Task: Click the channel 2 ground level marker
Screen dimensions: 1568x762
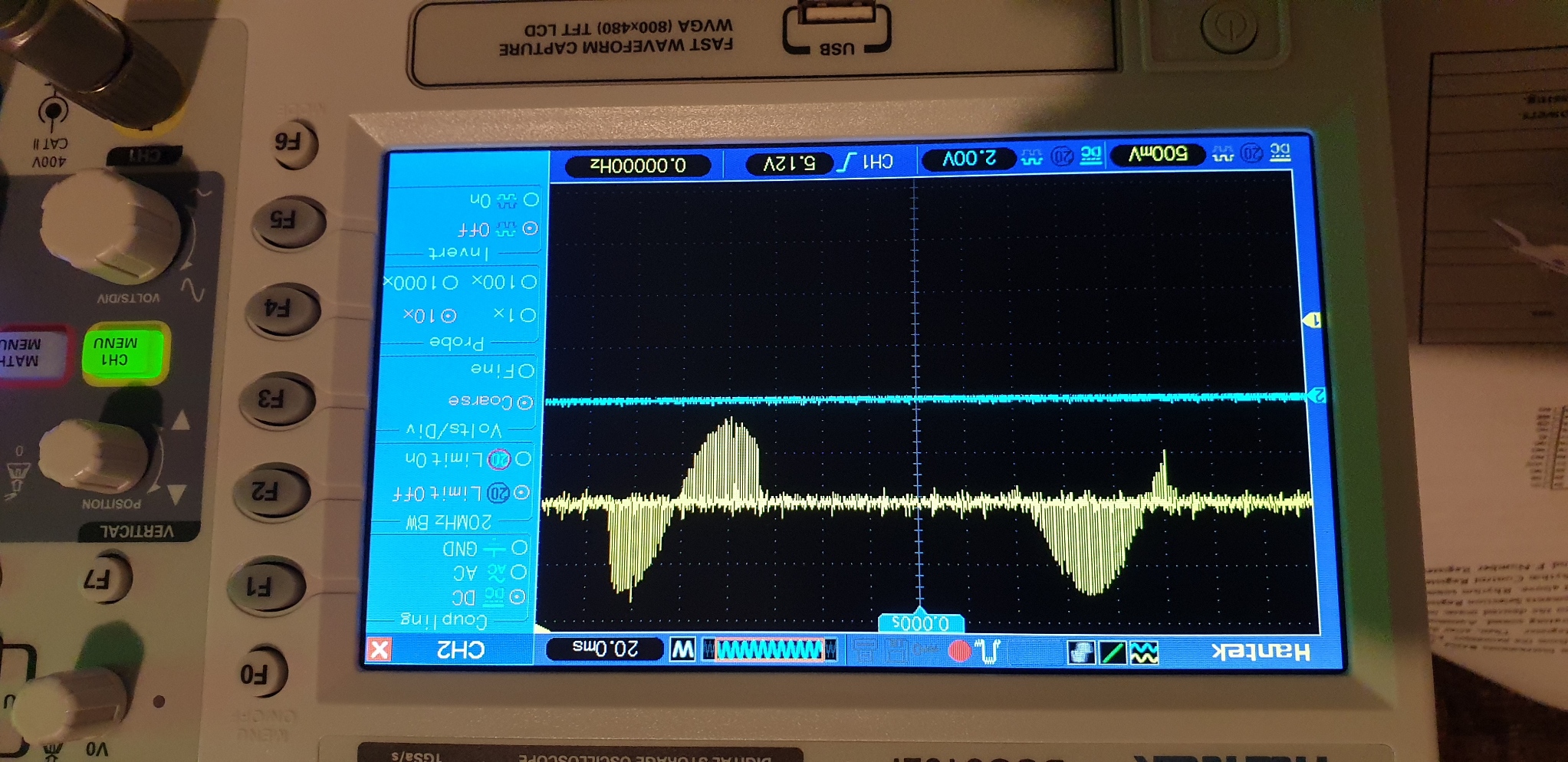Action: click(x=1317, y=395)
